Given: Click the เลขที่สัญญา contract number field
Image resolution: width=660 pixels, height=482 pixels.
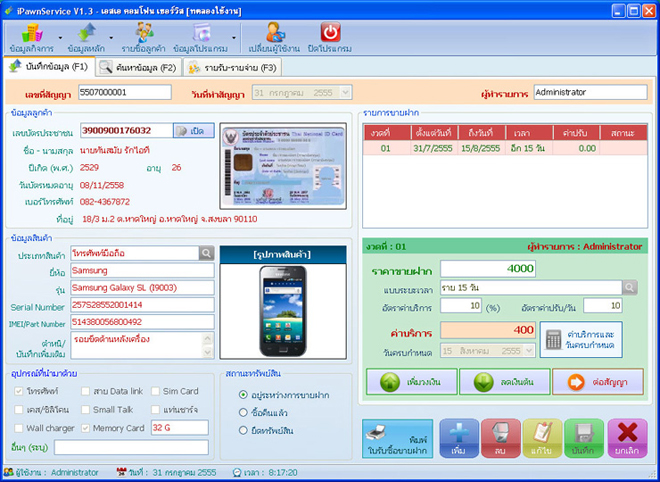Looking at the screenshot, I should point(125,92).
